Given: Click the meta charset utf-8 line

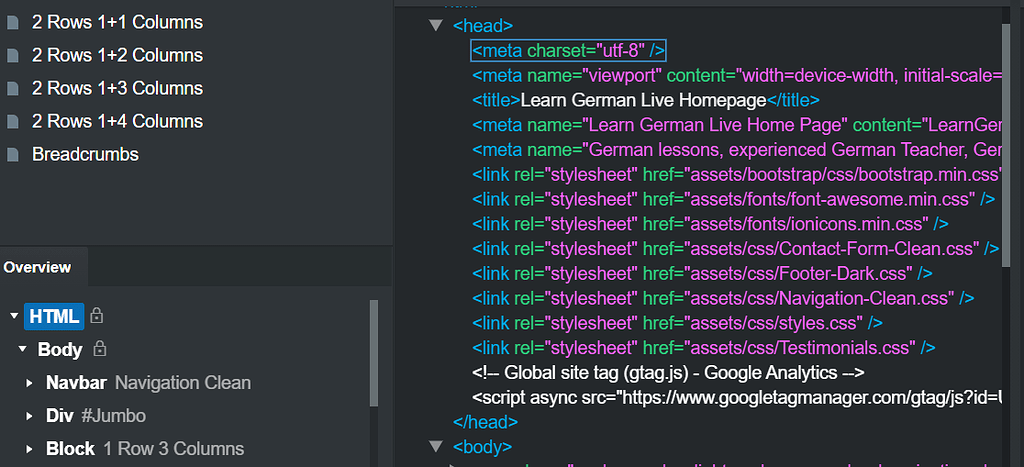Looking at the screenshot, I should point(568,50).
